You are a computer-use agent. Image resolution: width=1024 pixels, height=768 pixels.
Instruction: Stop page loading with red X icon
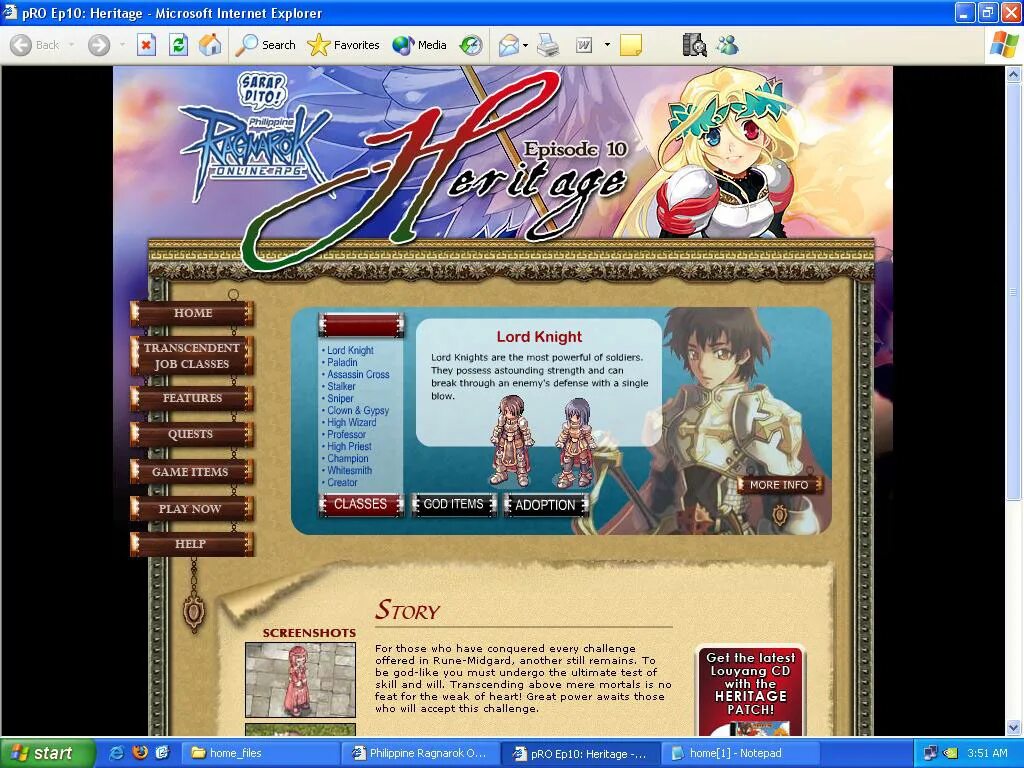146,45
